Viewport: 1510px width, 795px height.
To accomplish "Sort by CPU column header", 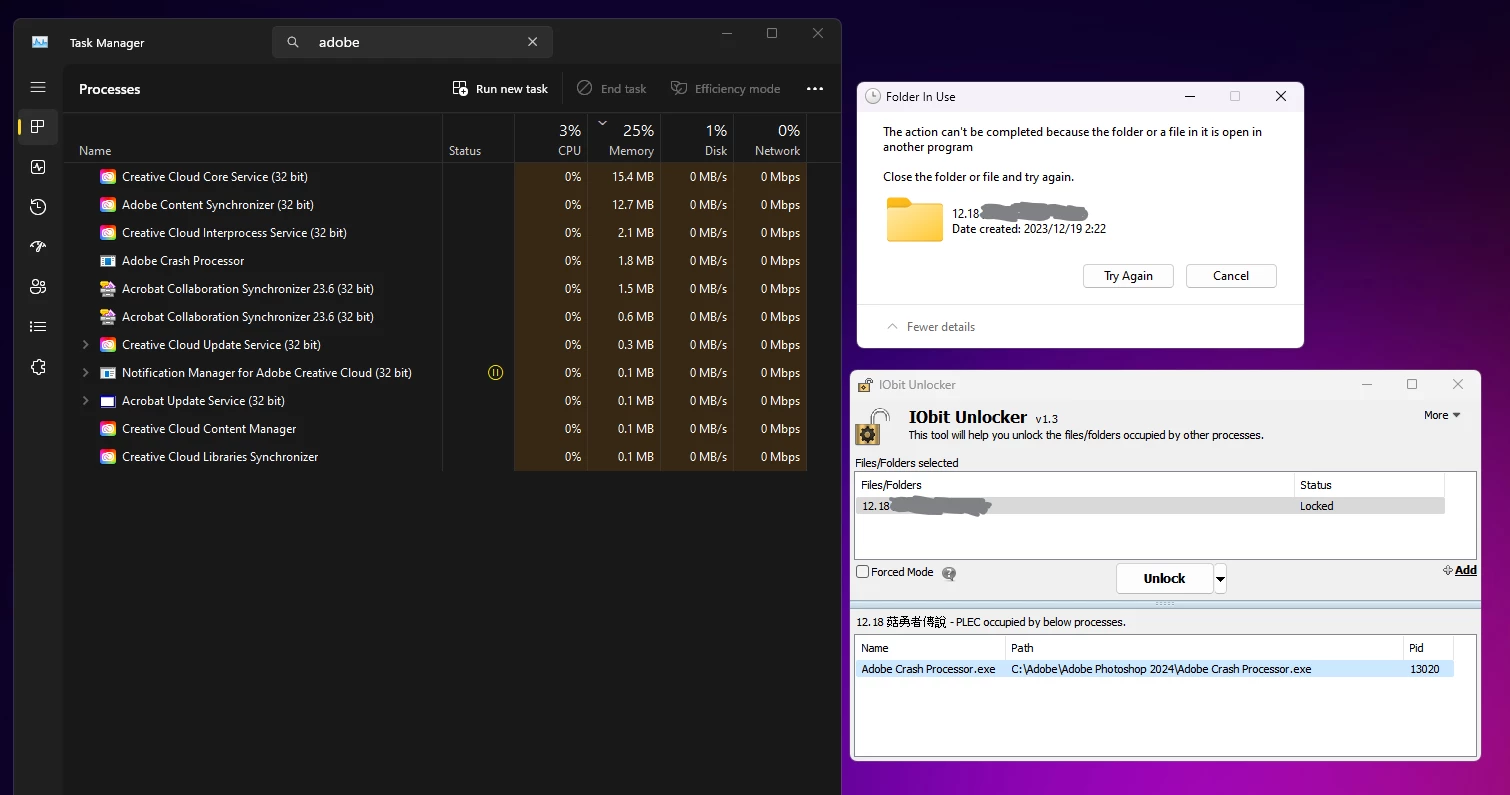I will coord(551,138).
